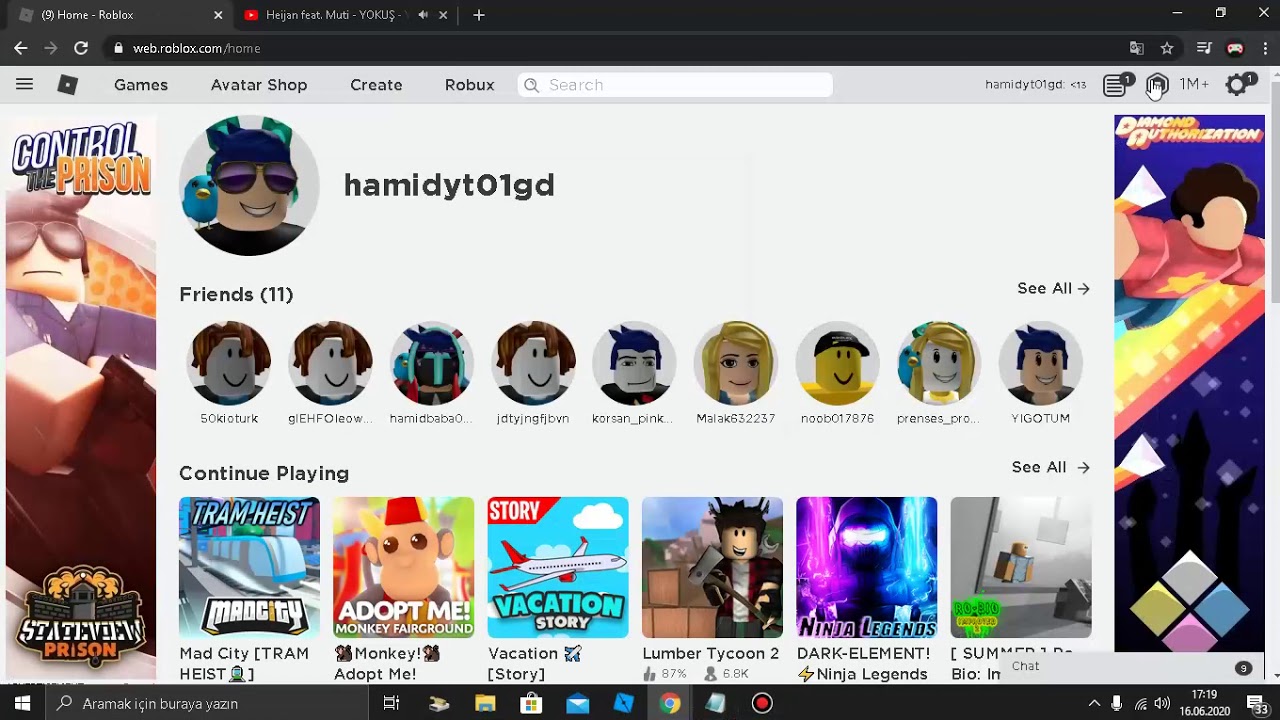Click the red record icon on the taskbar
Viewport: 1280px width, 720px height.
(x=762, y=703)
